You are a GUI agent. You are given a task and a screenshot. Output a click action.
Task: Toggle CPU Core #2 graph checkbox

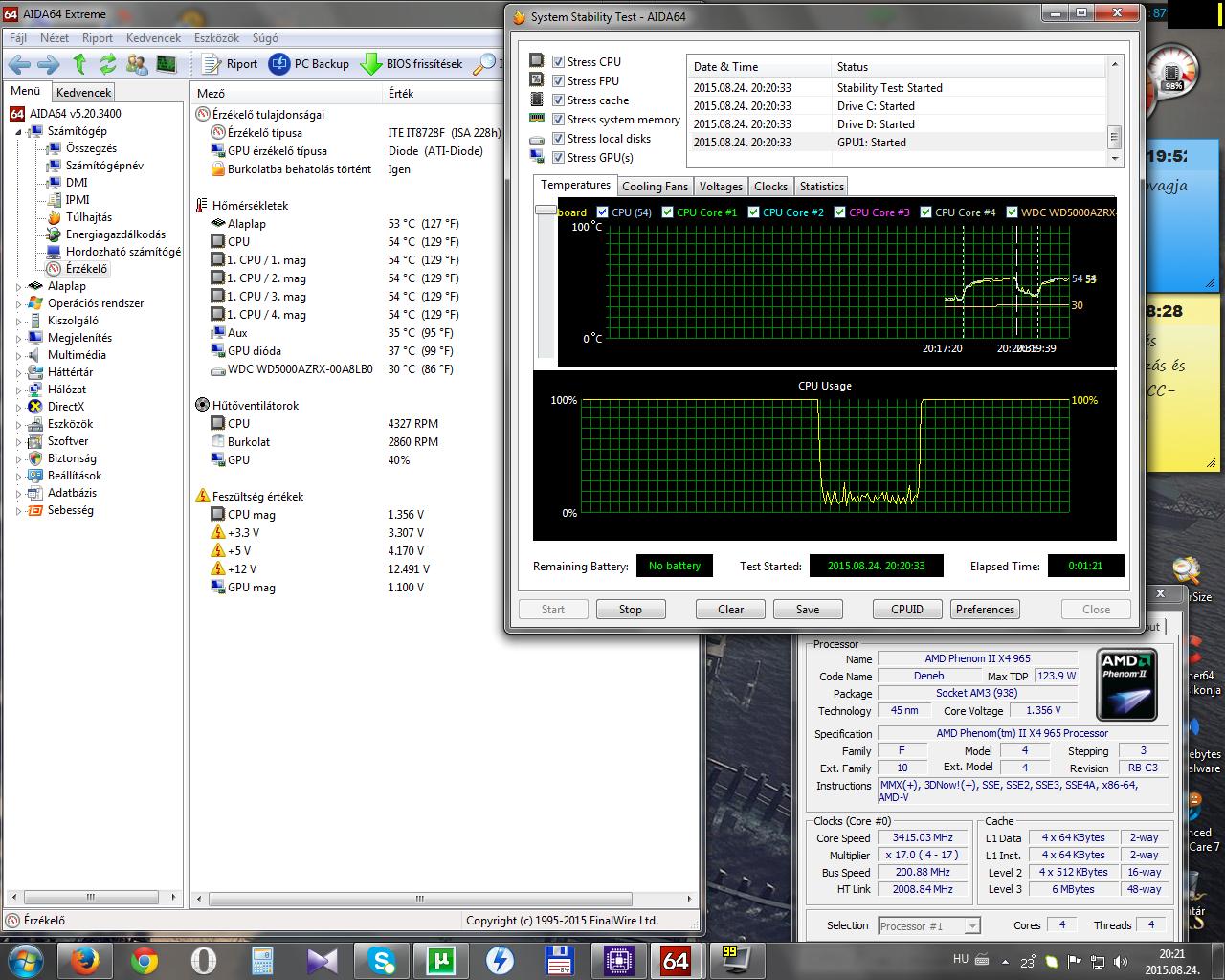pyautogui.click(x=753, y=212)
